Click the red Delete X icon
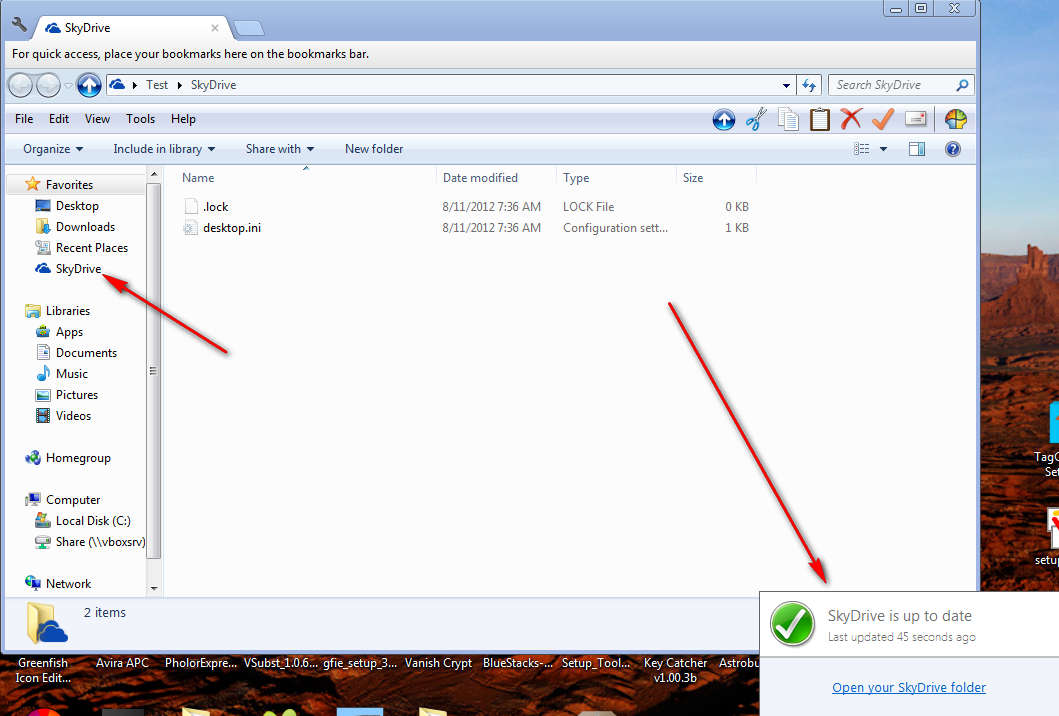Viewport: 1059px width, 716px height. 851,119
